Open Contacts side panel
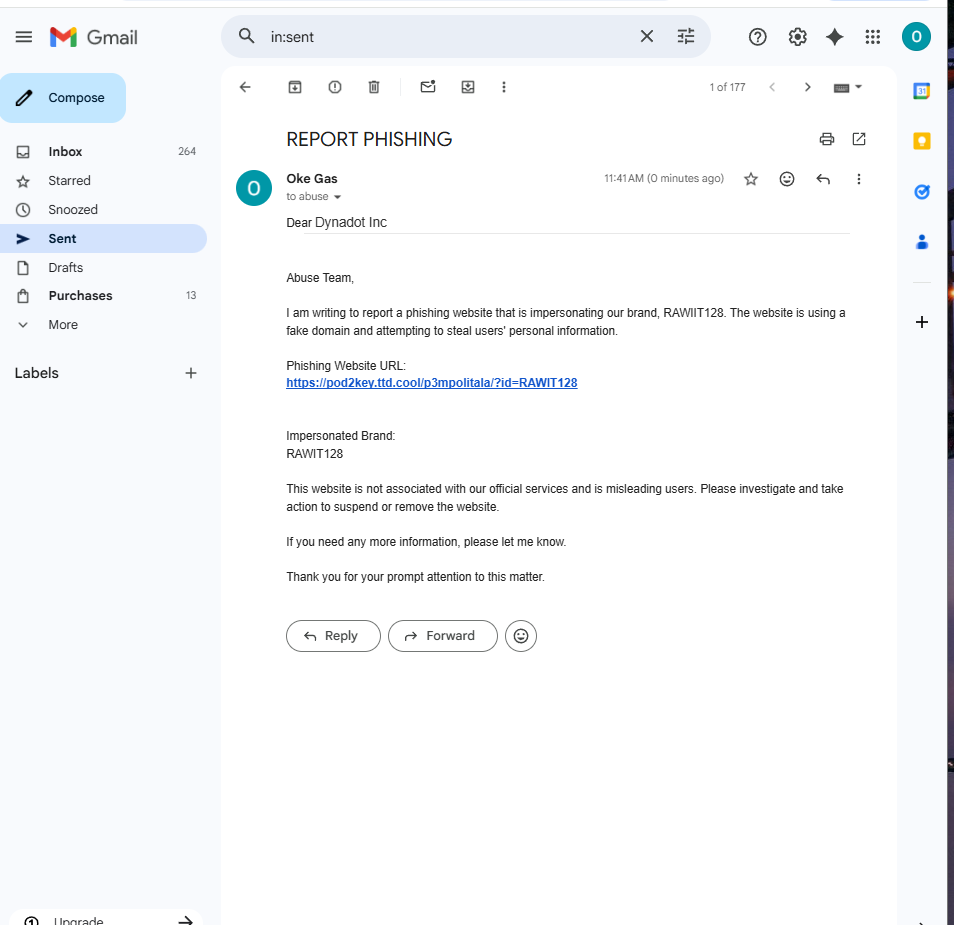954x925 pixels. 922,242
